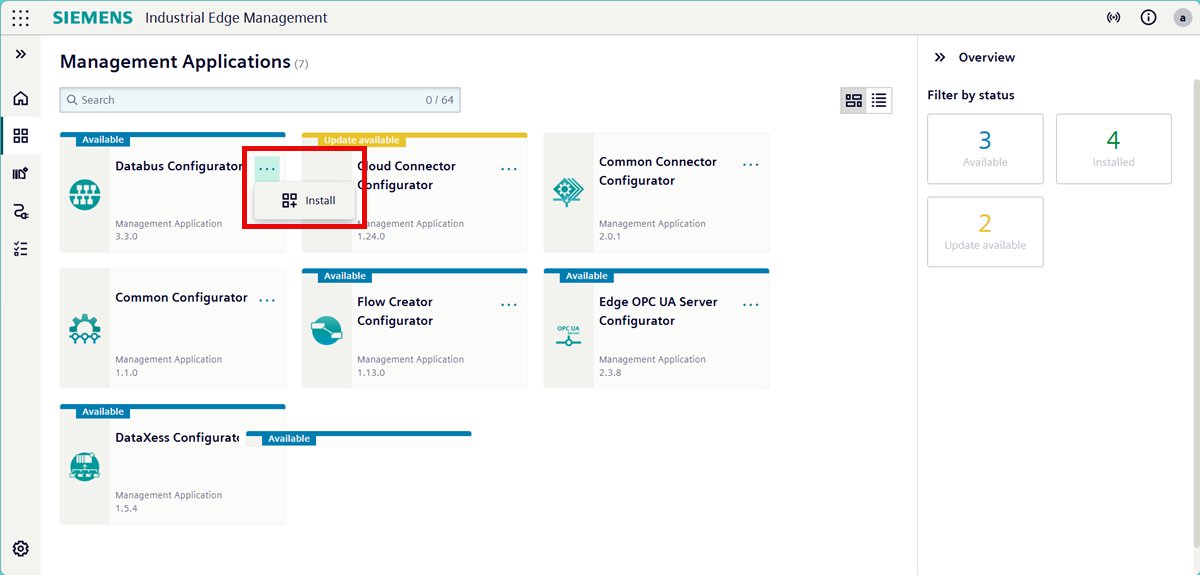Click the connectivity status icon in header
Image resolution: width=1200 pixels, height=575 pixels.
[x=1114, y=18]
